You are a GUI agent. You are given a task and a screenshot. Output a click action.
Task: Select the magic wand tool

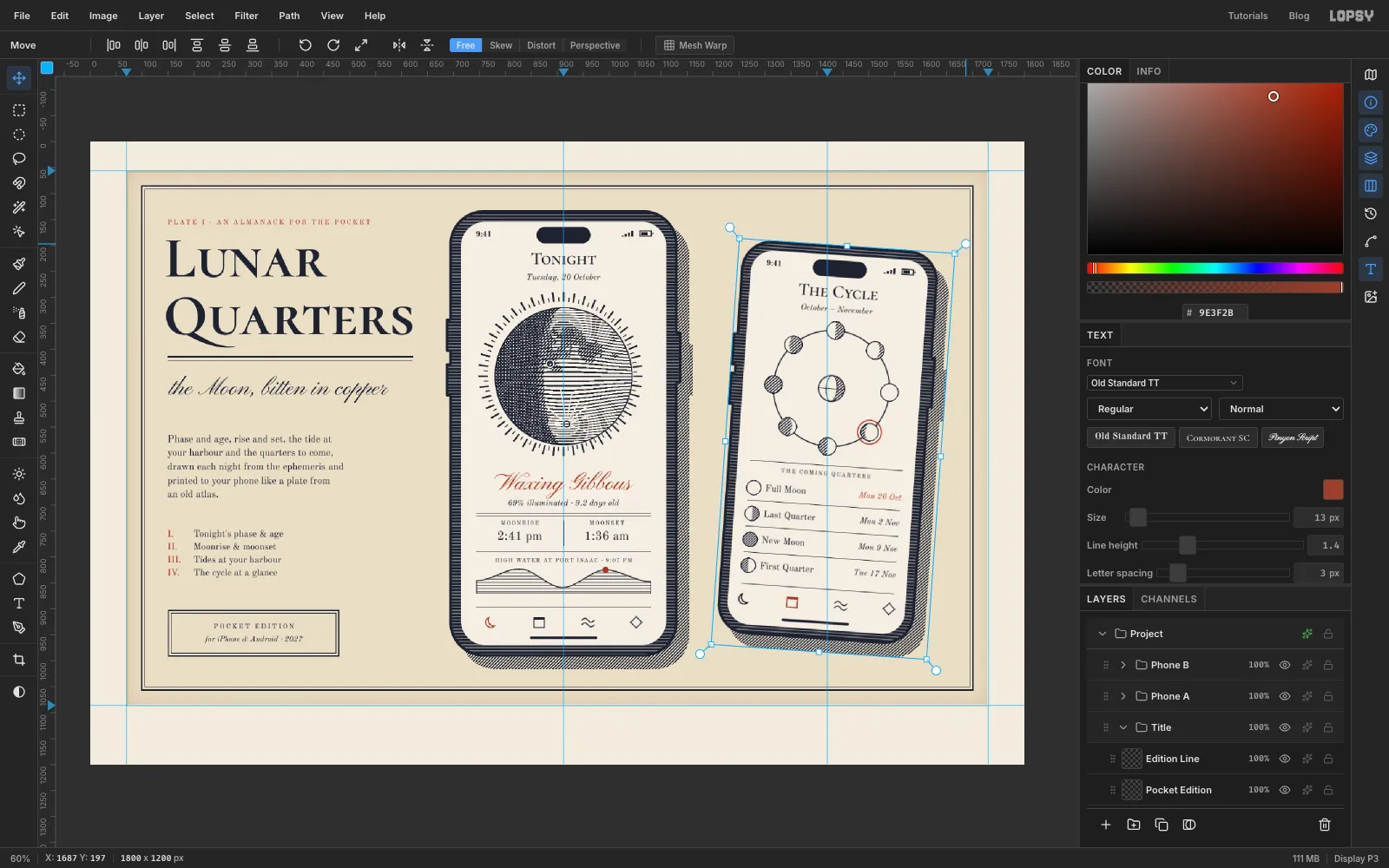coord(19,207)
